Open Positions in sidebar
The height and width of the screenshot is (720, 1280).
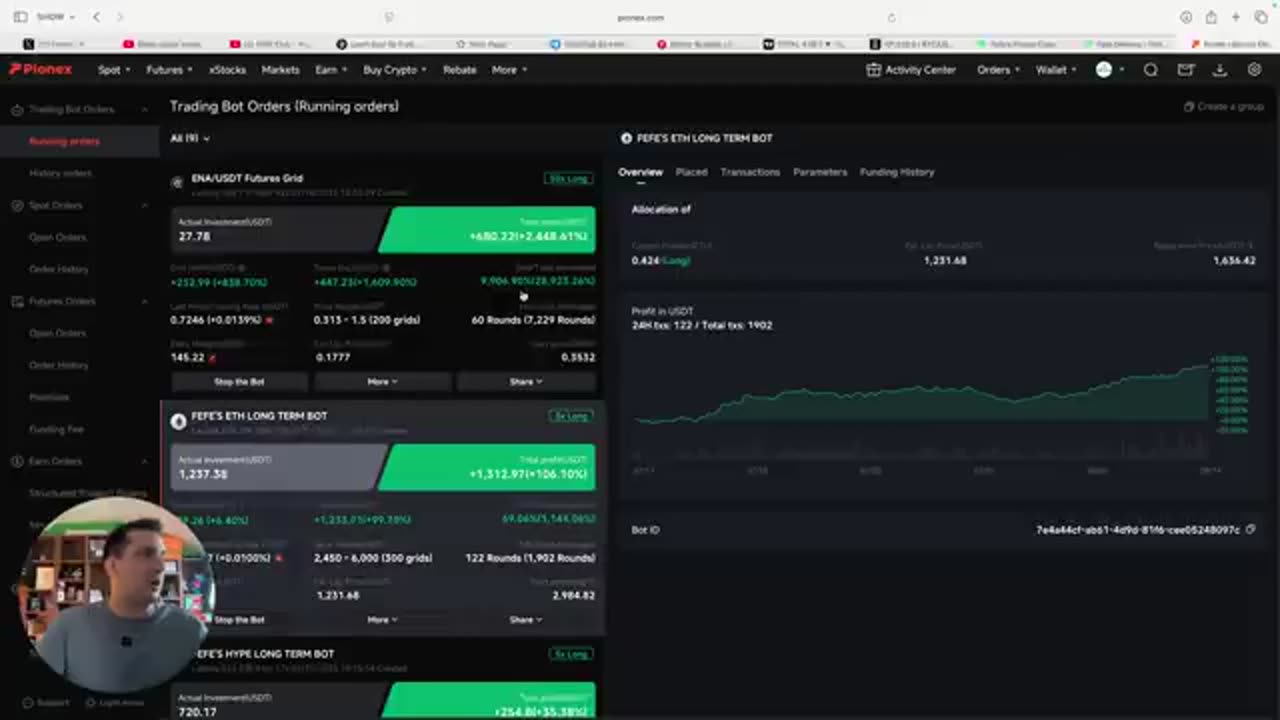point(49,397)
